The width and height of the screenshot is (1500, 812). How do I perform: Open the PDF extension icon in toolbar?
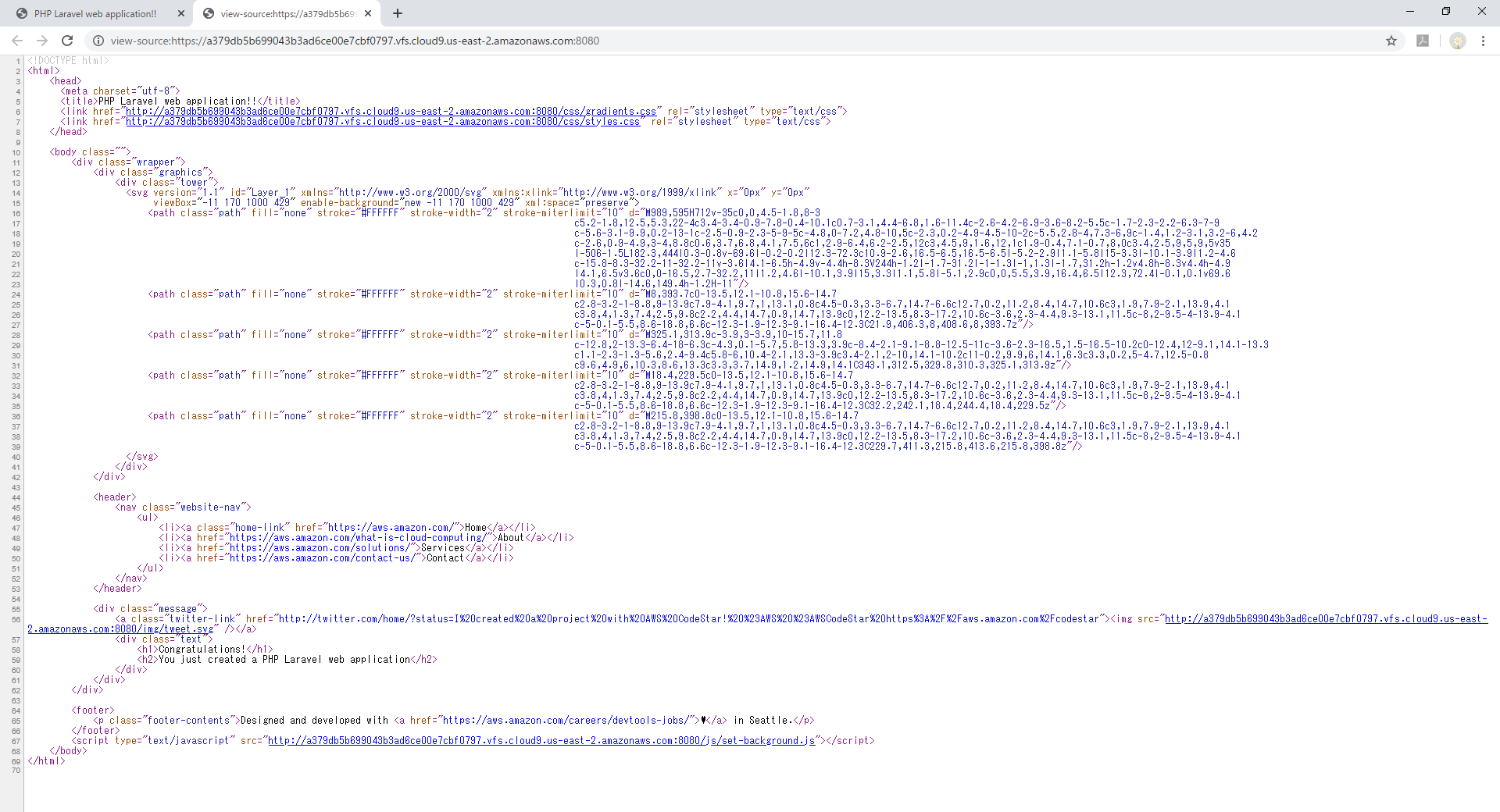[1423, 41]
